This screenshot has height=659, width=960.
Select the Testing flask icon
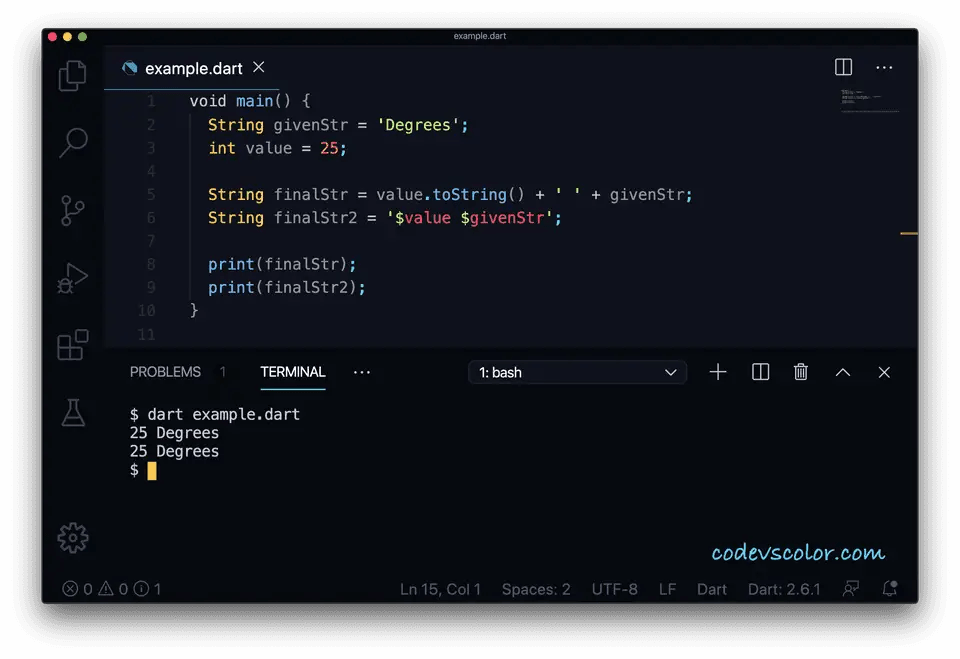(x=72, y=411)
